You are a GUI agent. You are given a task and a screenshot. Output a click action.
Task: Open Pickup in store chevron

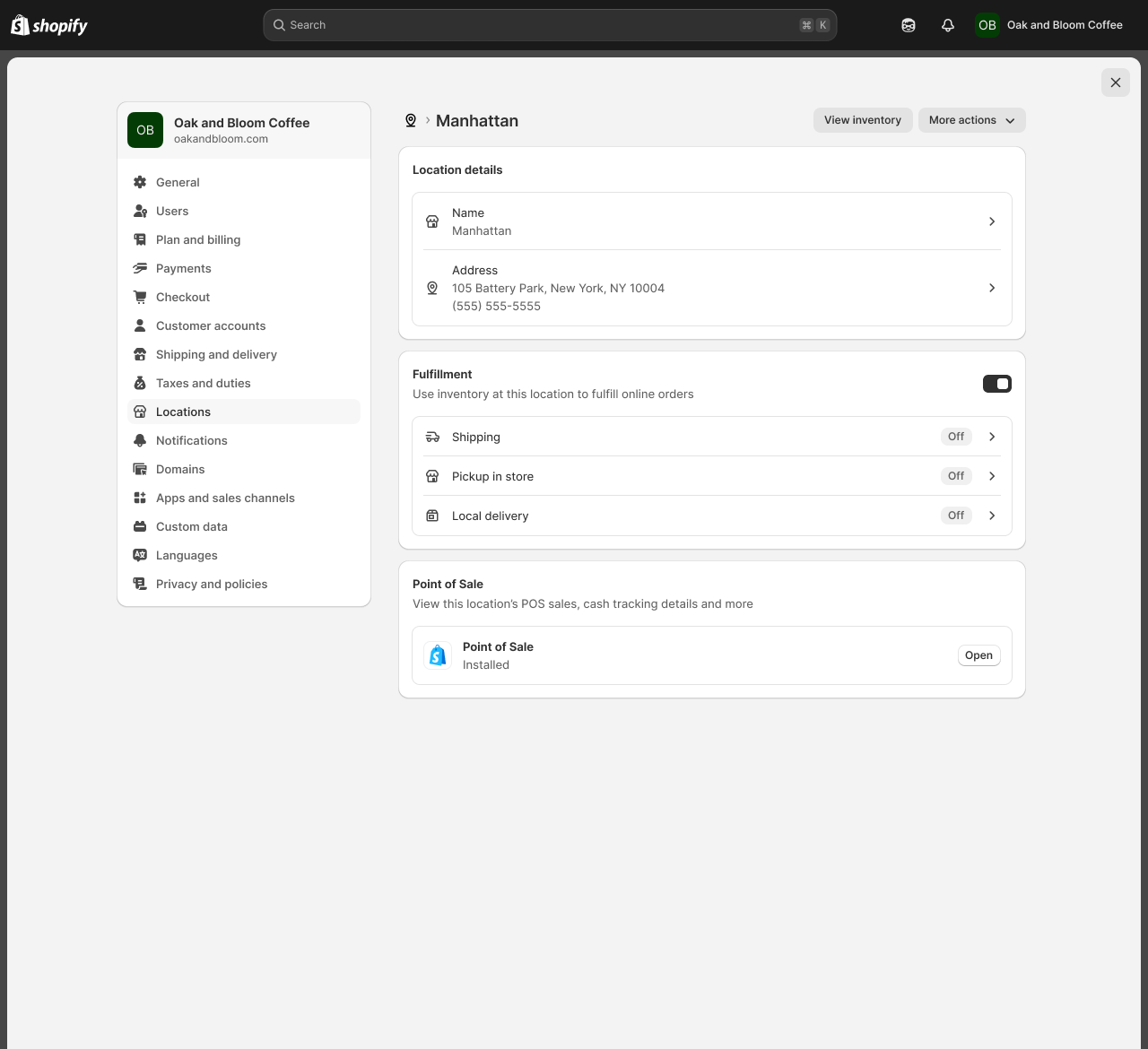pyautogui.click(x=992, y=476)
